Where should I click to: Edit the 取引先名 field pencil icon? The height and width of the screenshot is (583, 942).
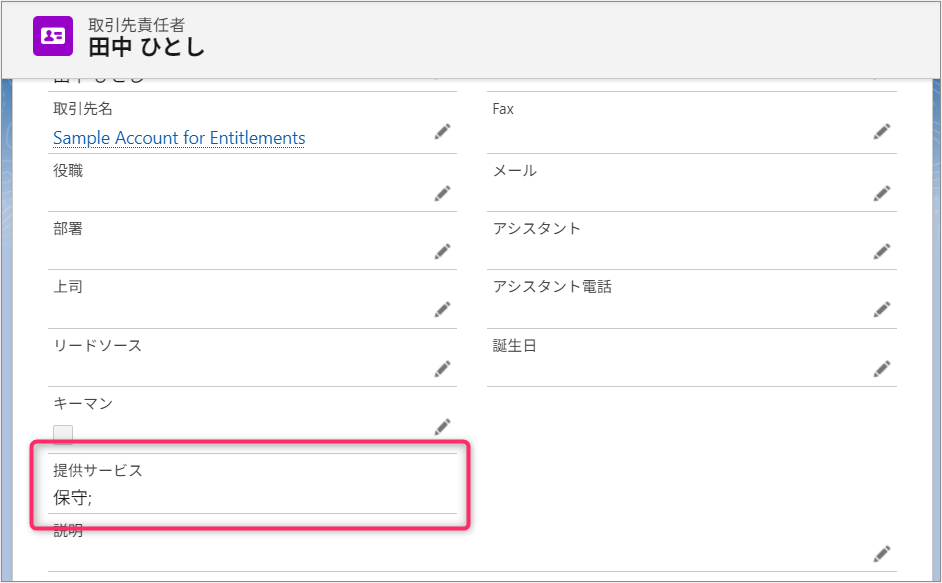442,131
